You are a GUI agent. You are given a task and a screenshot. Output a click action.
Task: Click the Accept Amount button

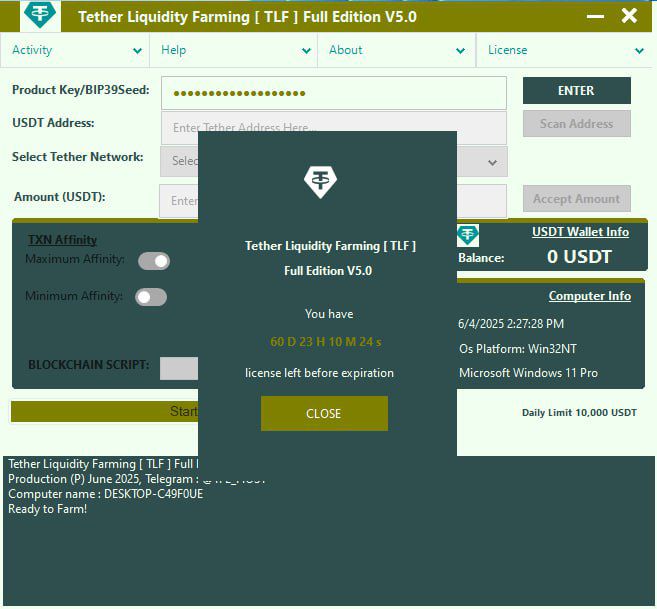coord(576,199)
